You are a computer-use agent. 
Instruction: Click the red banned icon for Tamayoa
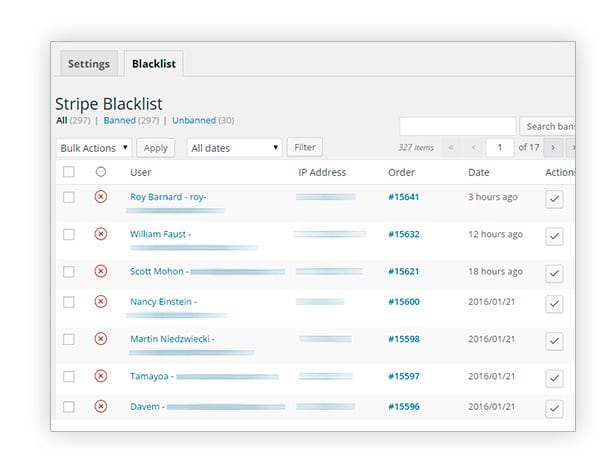(x=101, y=376)
